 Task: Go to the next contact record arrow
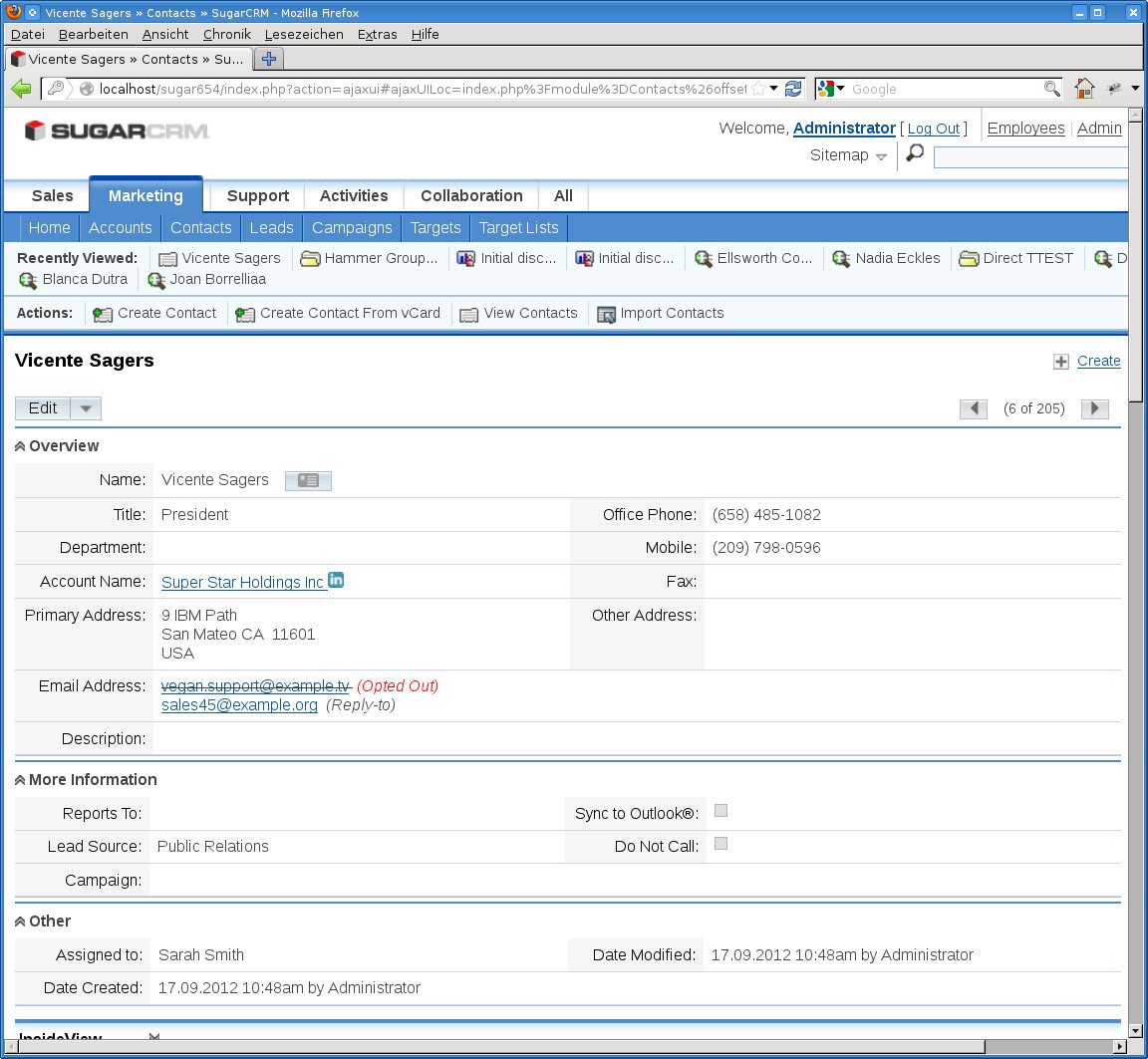coord(1094,408)
